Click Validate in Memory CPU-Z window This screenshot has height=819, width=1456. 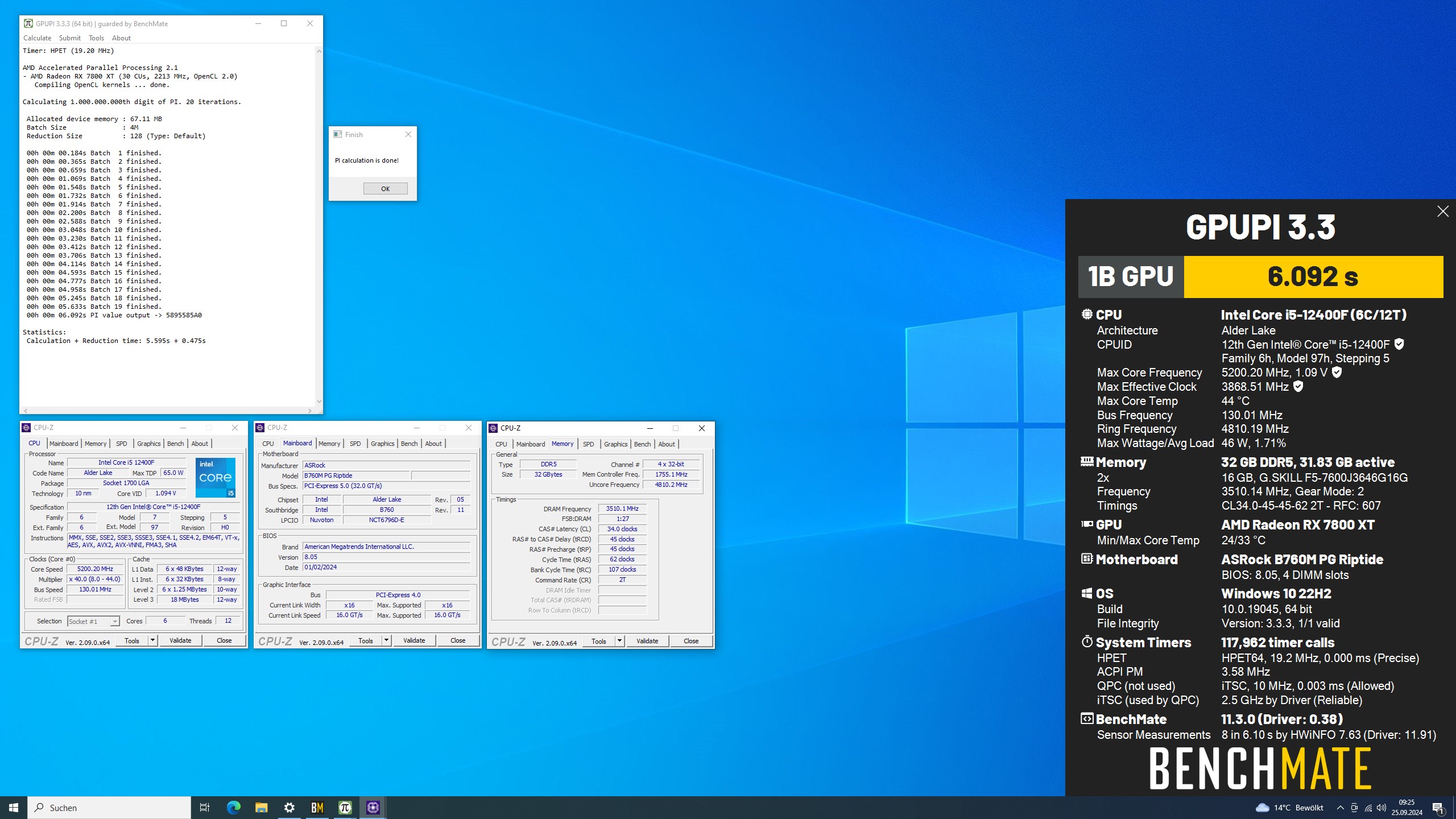[x=647, y=642]
